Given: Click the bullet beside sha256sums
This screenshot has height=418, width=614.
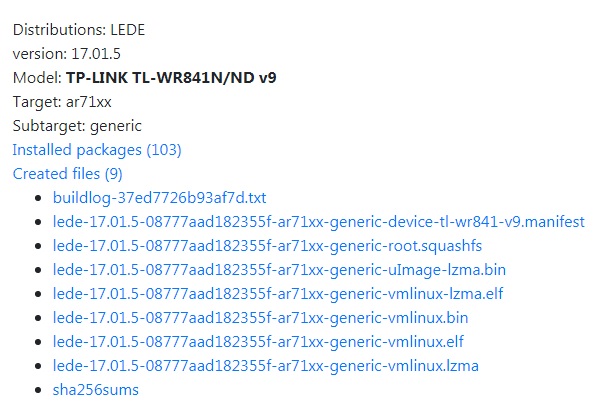Looking at the screenshot, I should click(38, 390).
